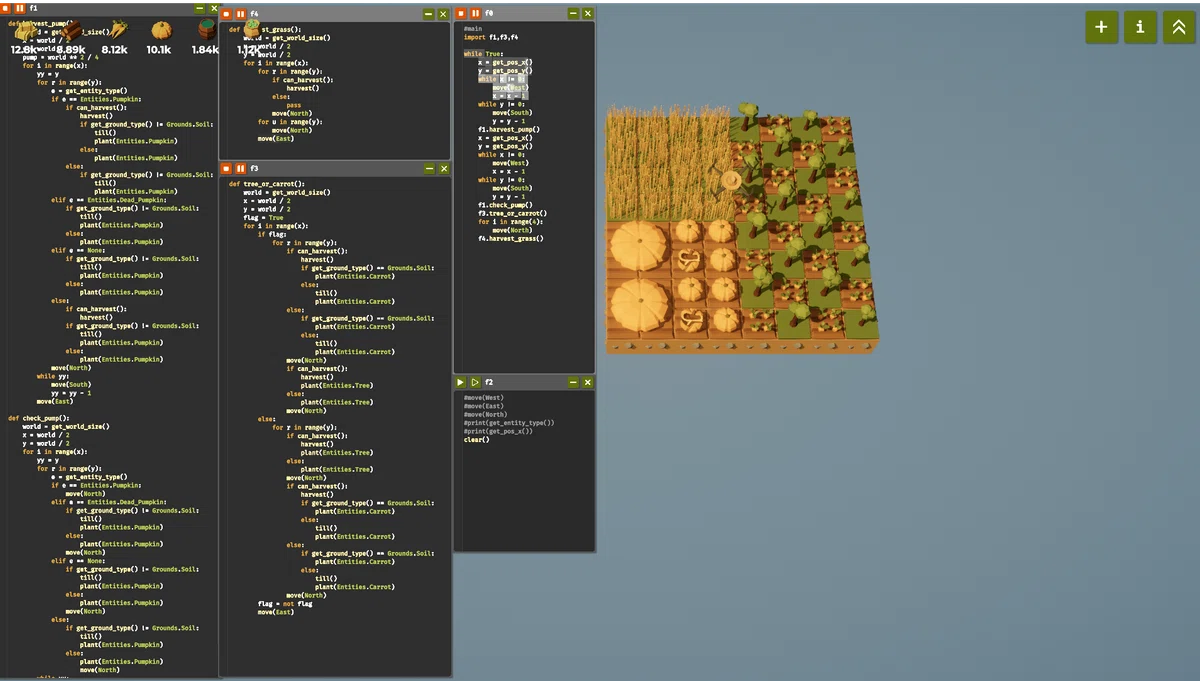This screenshot has height=681, width=1200.
Task: Click 'def check_pump():' line in f1
Action: click(x=39, y=418)
